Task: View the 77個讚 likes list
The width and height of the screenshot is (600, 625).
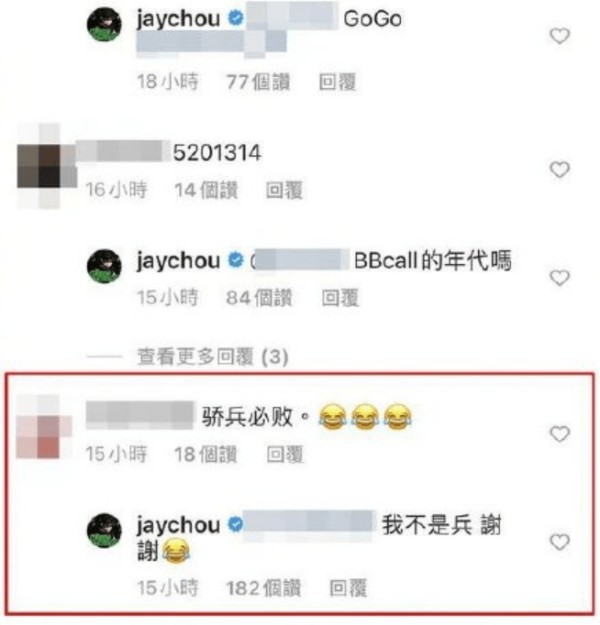Action: point(258,83)
